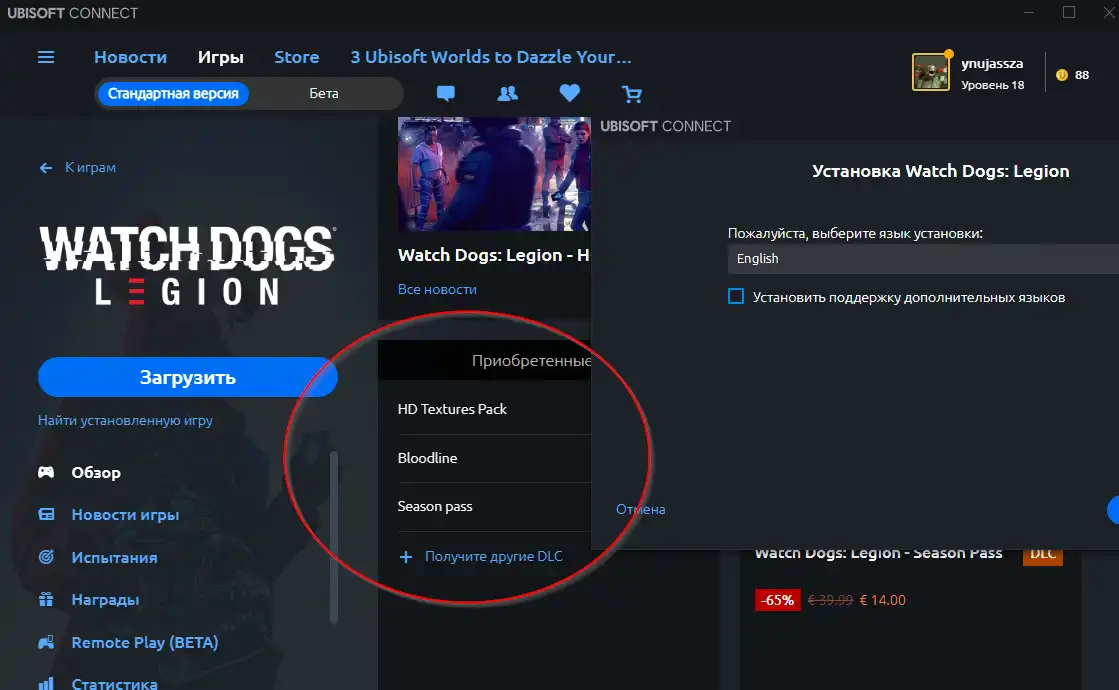Image resolution: width=1119 pixels, height=690 pixels.
Task: Click Найти установленную игру link
Action: (125, 420)
